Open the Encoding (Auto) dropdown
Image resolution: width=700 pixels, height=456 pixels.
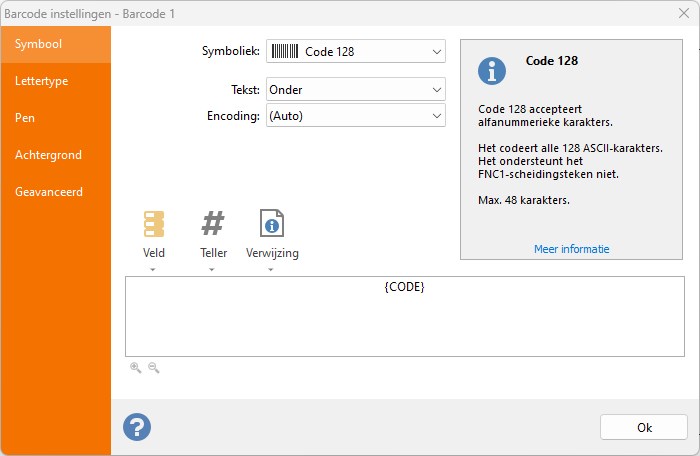[356, 116]
